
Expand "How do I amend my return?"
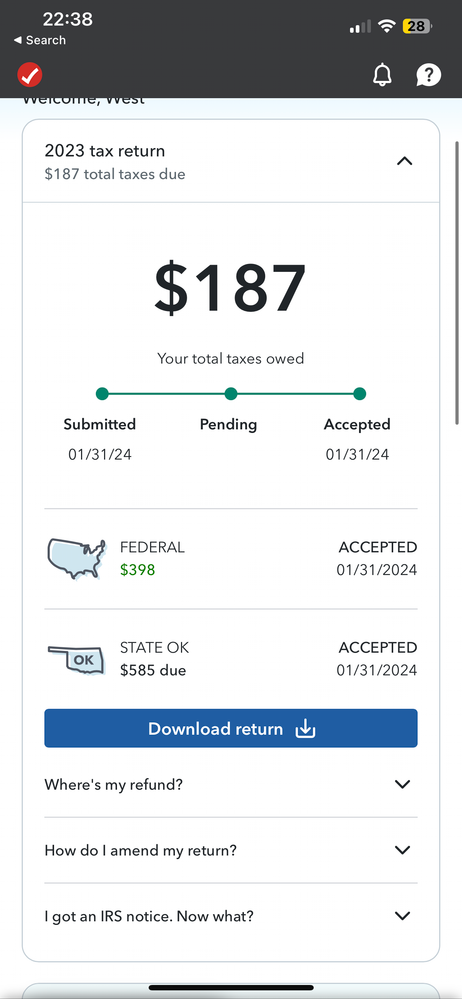pyautogui.click(x=231, y=850)
